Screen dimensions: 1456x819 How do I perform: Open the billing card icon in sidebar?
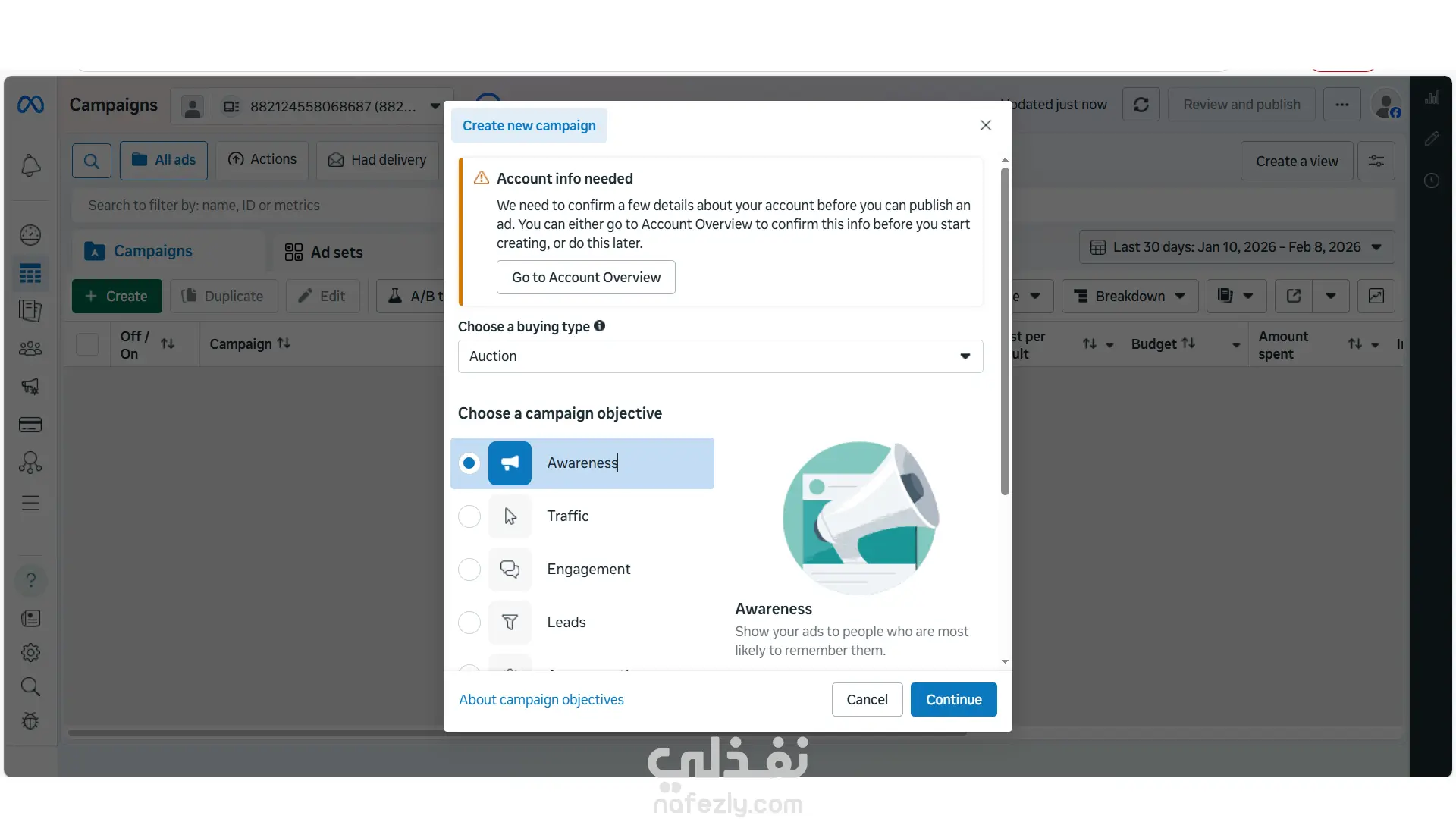[30, 425]
